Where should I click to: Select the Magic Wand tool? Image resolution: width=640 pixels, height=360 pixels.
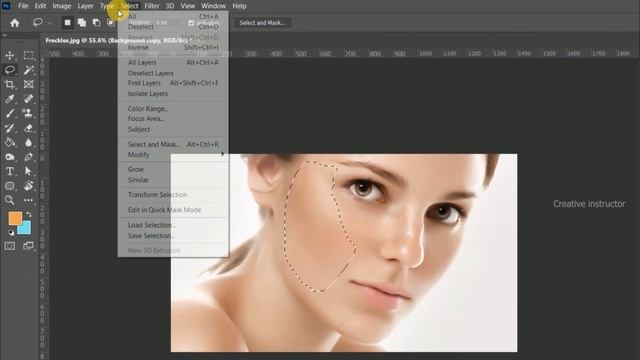pos(28,70)
